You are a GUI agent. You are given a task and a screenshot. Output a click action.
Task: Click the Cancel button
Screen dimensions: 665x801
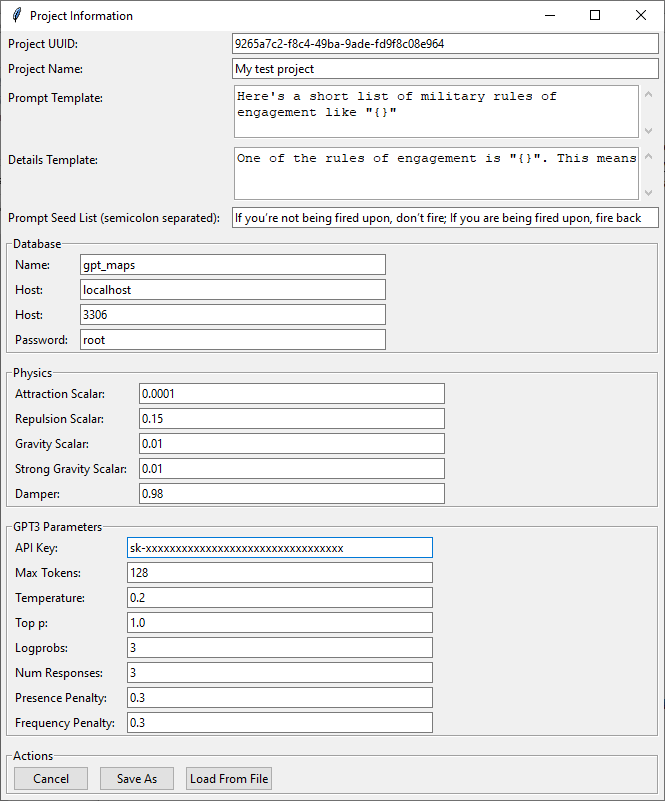pos(51,779)
